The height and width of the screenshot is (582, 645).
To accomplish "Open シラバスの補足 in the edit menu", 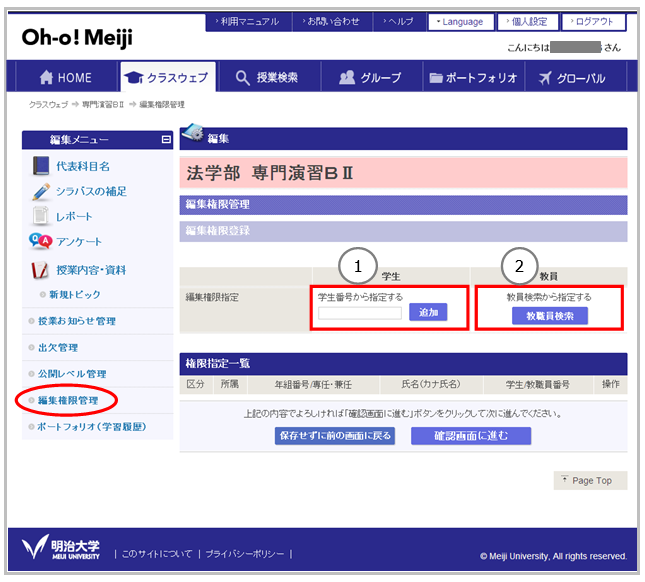I will (91, 191).
